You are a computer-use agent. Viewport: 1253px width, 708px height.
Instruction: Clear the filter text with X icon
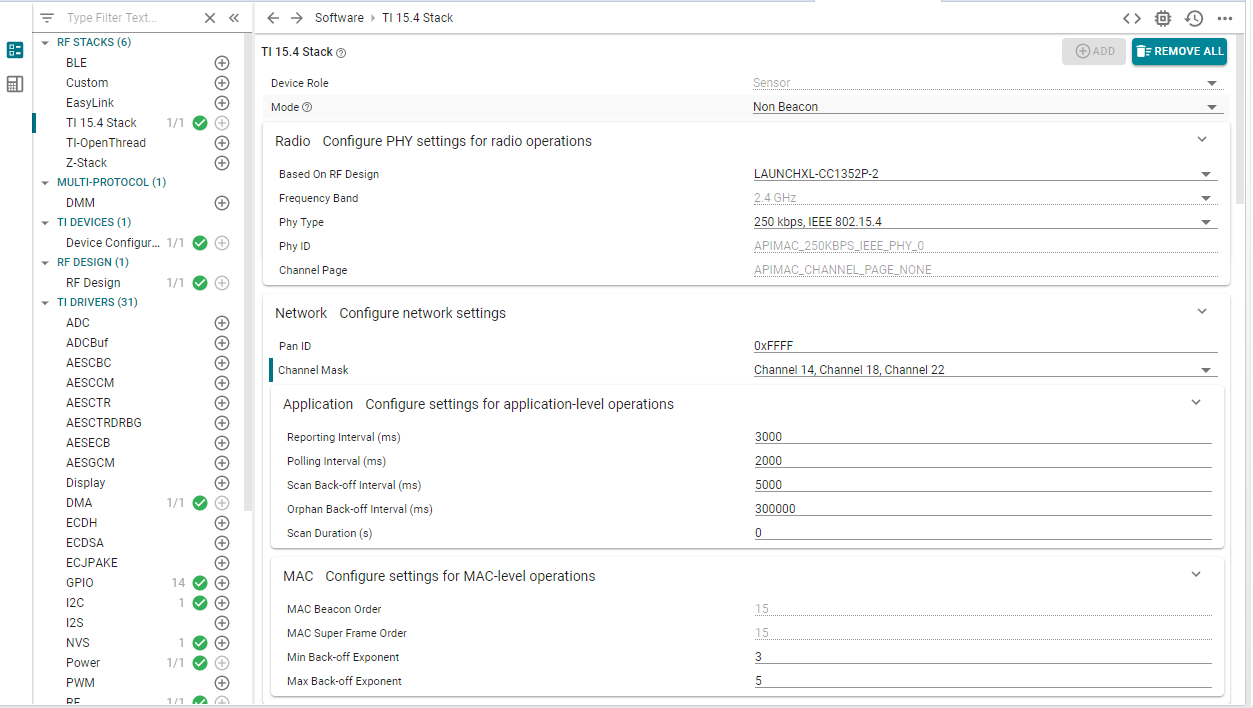click(x=210, y=18)
